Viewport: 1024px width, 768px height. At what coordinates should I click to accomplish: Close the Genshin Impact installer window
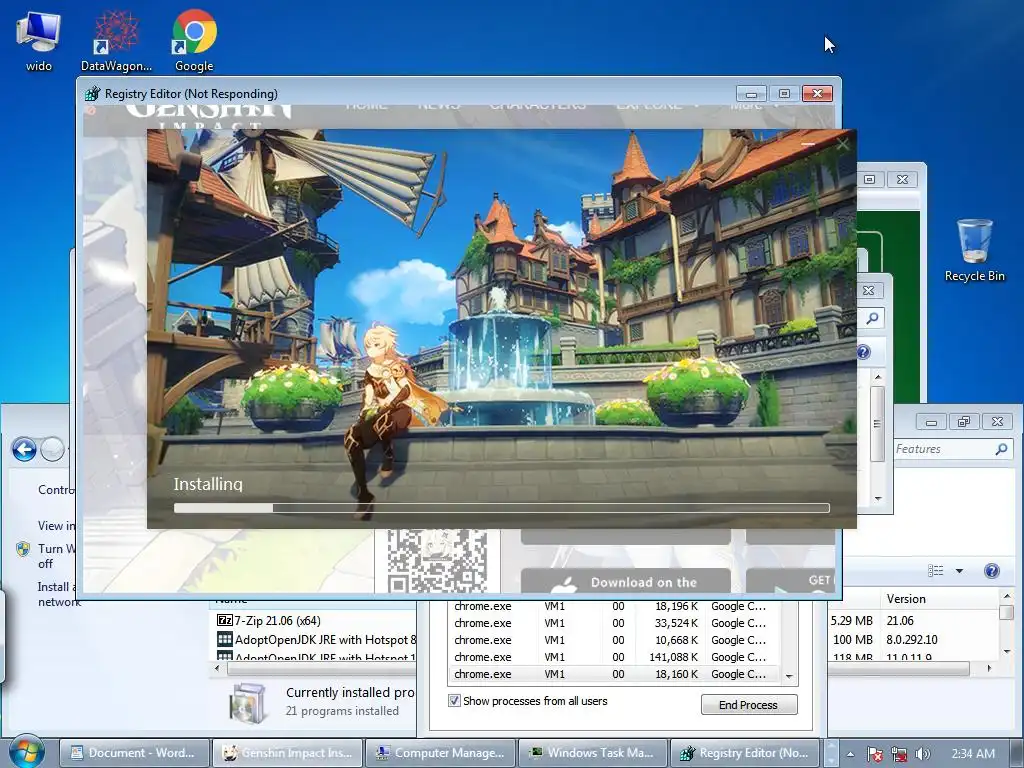click(x=843, y=144)
